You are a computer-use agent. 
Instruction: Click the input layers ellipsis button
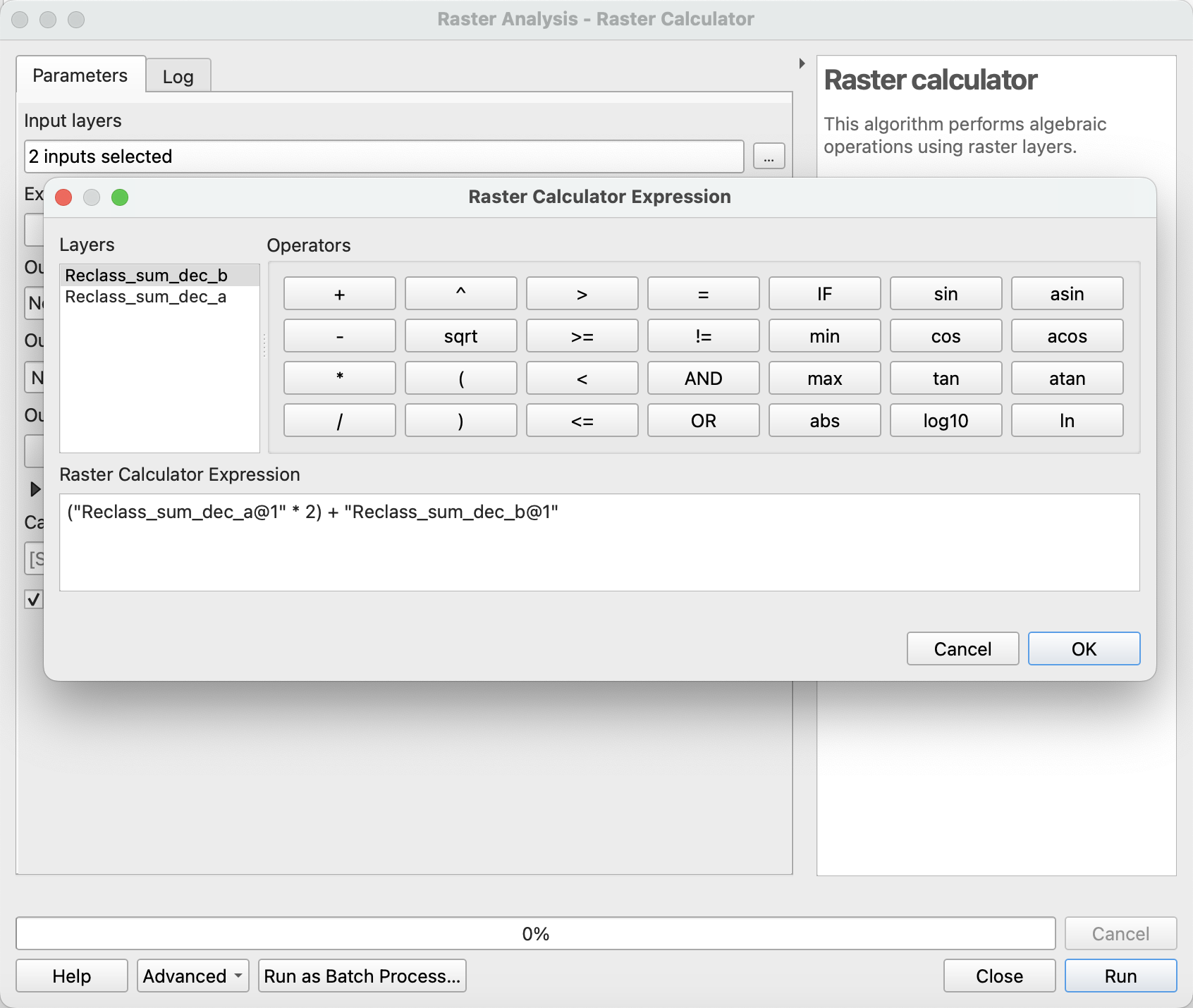(769, 156)
